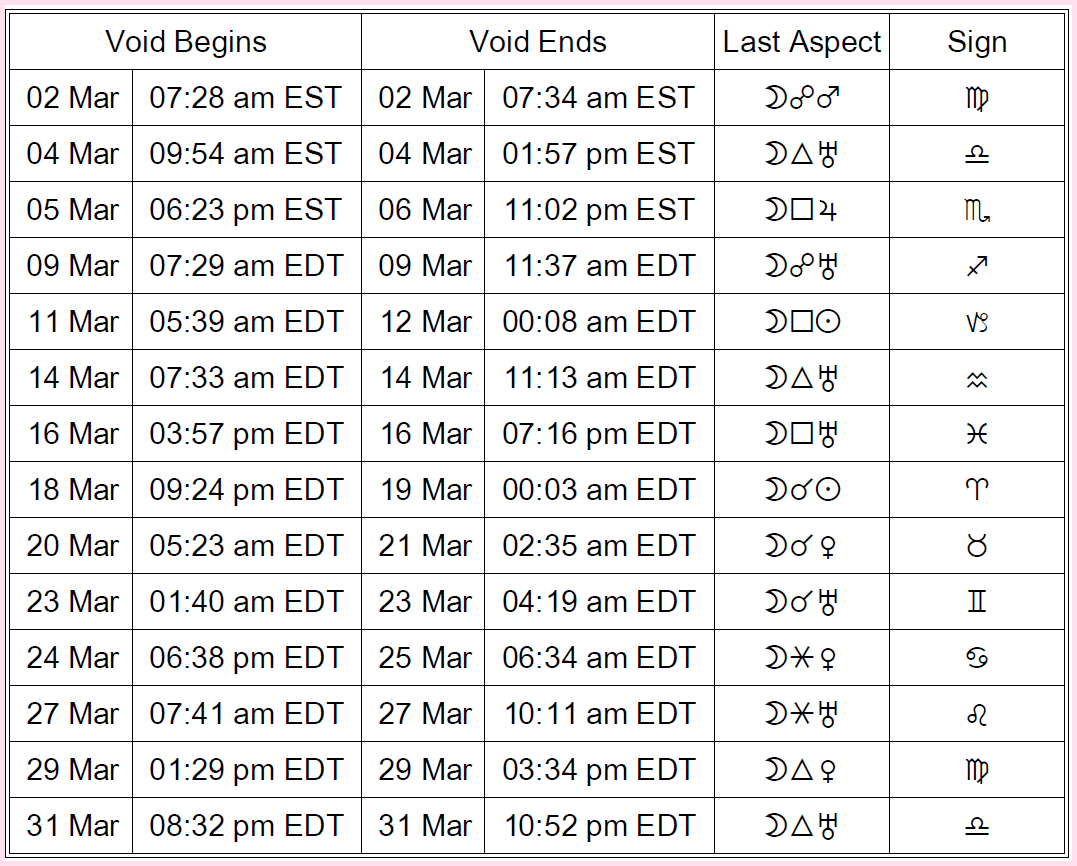Select the "07:28 am EST" time cell
This screenshot has height=866, width=1077.
[246, 98]
